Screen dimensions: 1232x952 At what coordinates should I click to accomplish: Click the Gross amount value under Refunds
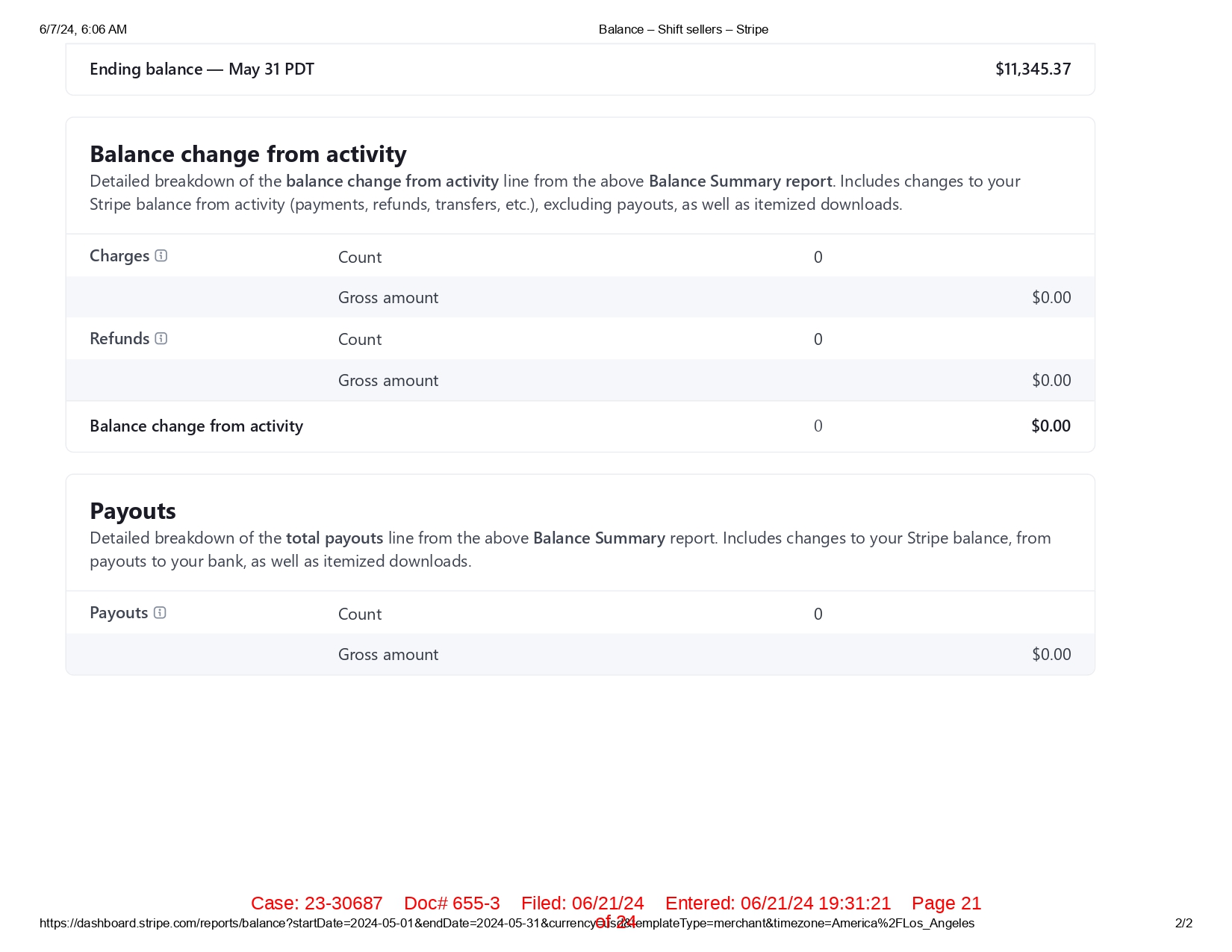coord(1051,381)
